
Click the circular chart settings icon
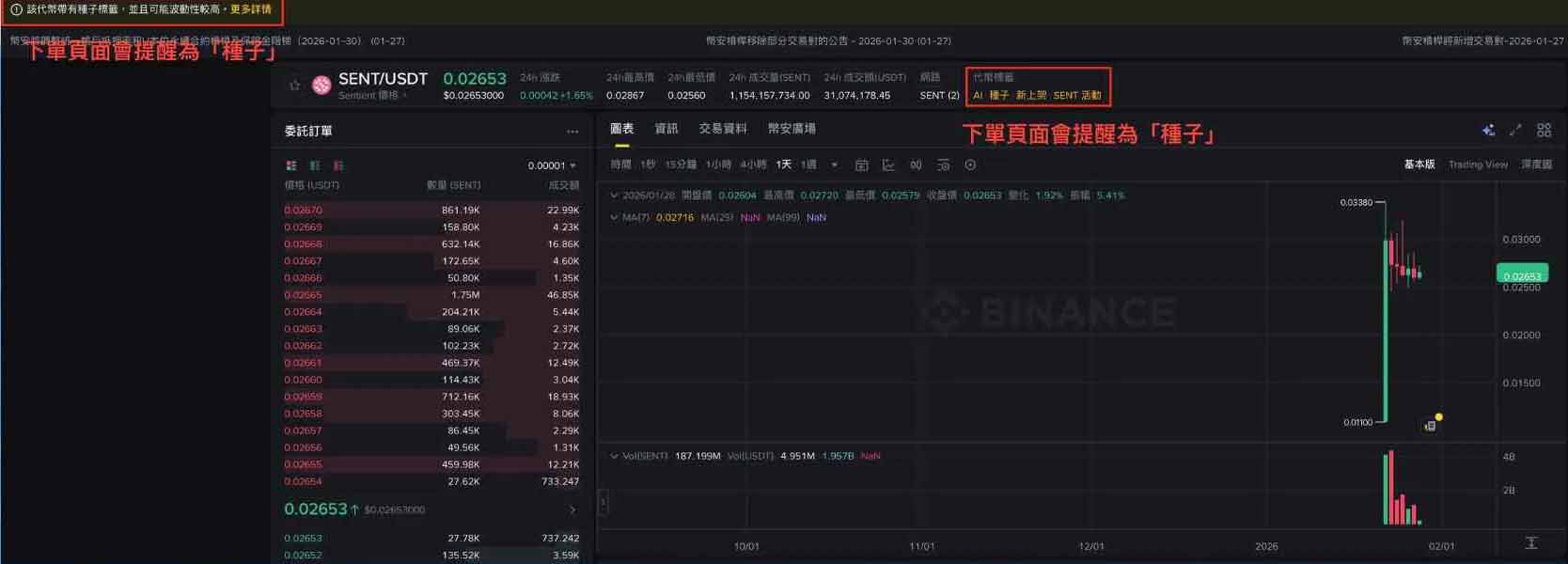coord(970,164)
